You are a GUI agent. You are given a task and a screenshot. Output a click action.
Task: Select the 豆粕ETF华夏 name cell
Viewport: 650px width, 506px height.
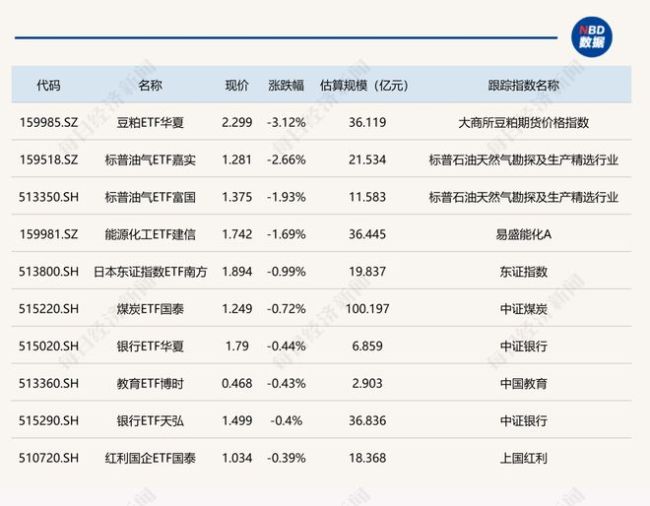click(150, 123)
